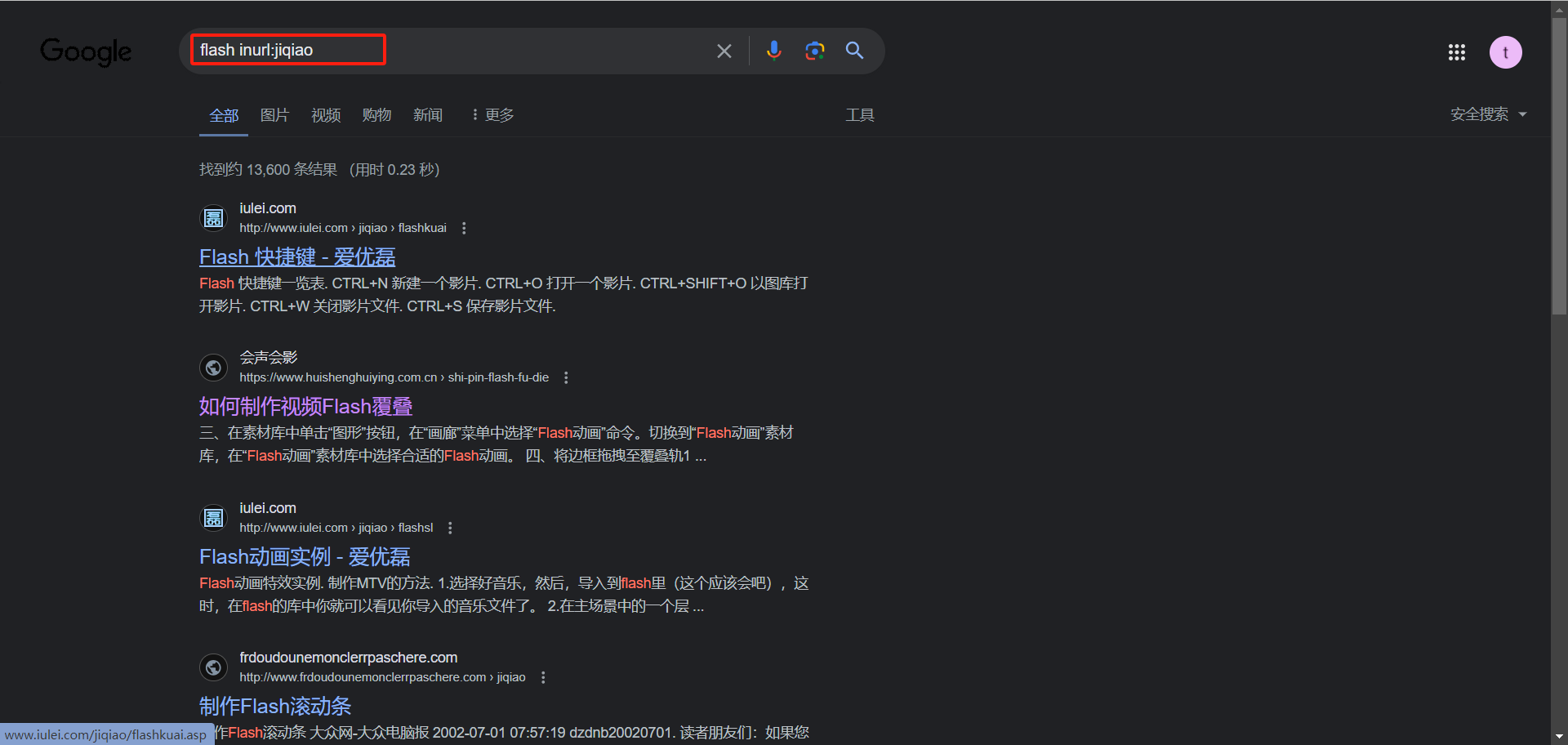Click the scrollbar down arrow
The height and width of the screenshot is (745, 1568).
pyautogui.click(x=1559, y=738)
